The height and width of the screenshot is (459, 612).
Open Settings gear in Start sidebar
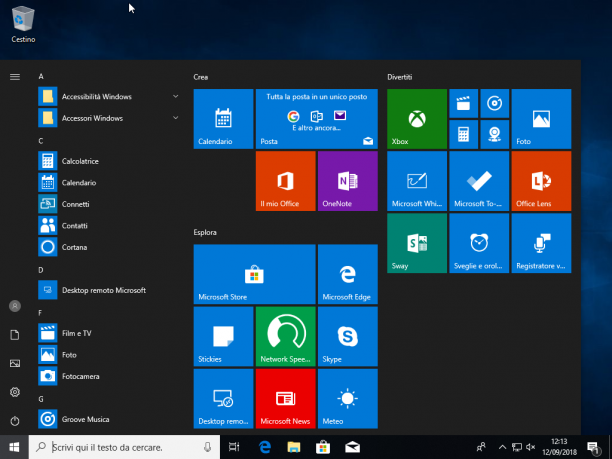pyautogui.click(x=15, y=392)
